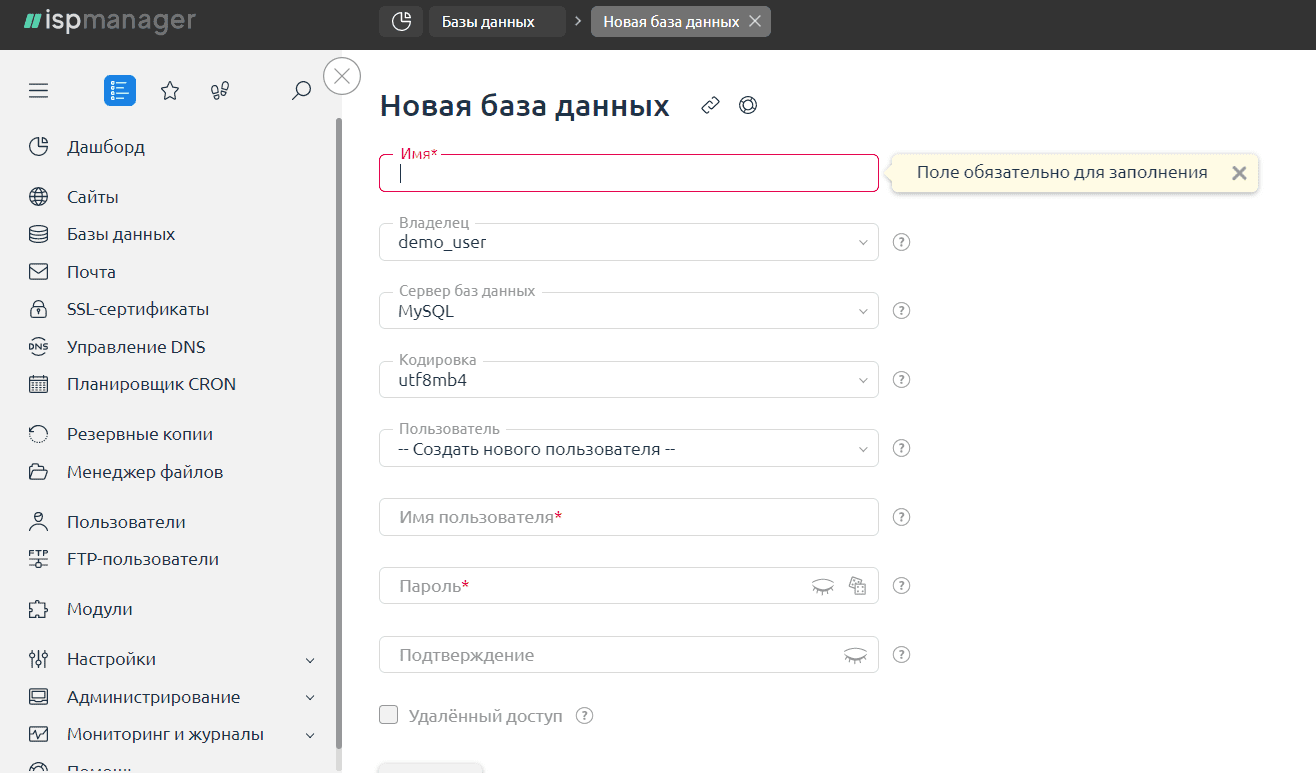Show help for Кодировка field
Image resolution: width=1316 pixels, height=773 pixels.
(x=901, y=380)
